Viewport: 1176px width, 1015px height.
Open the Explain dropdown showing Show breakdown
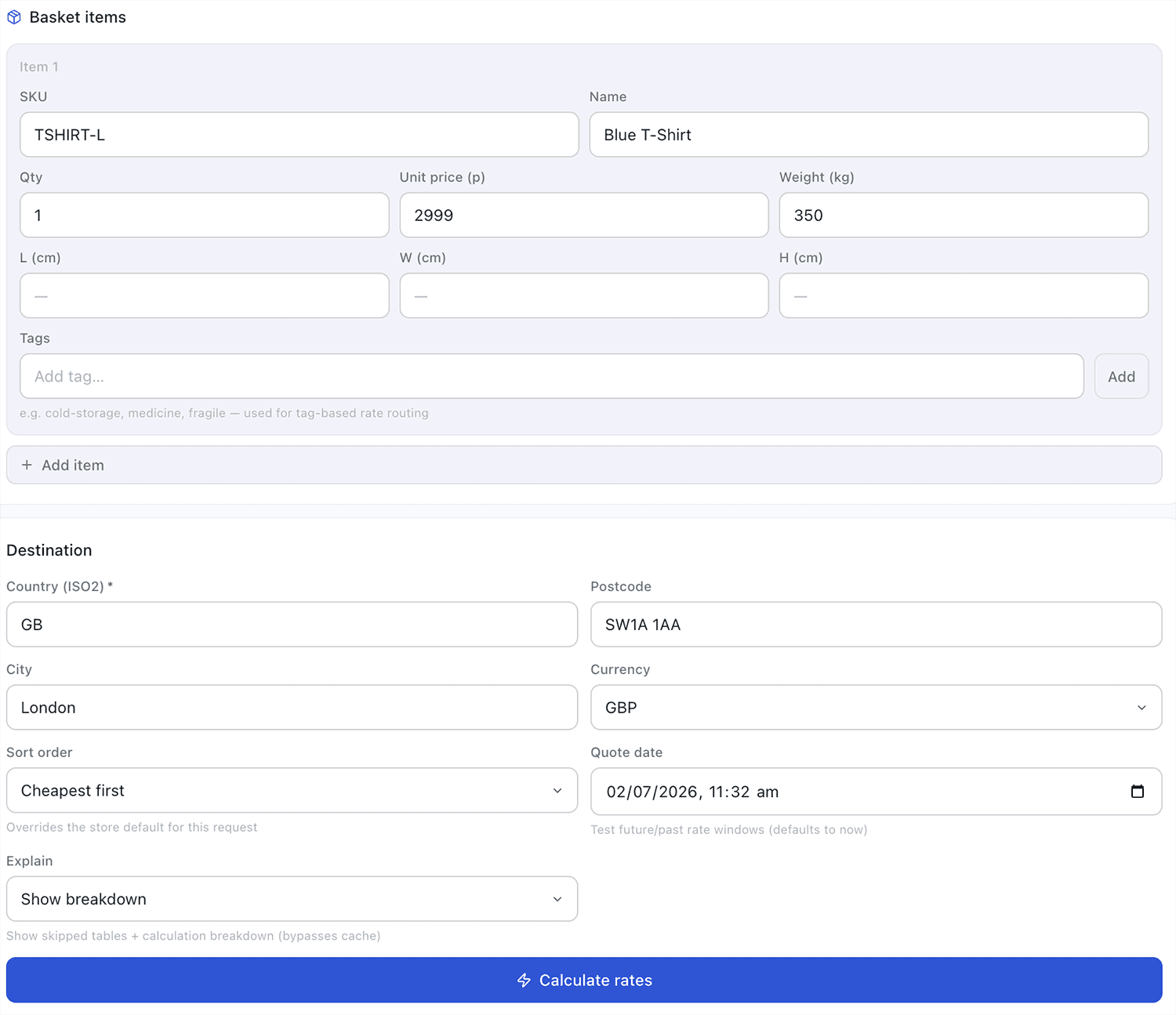point(292,899)
